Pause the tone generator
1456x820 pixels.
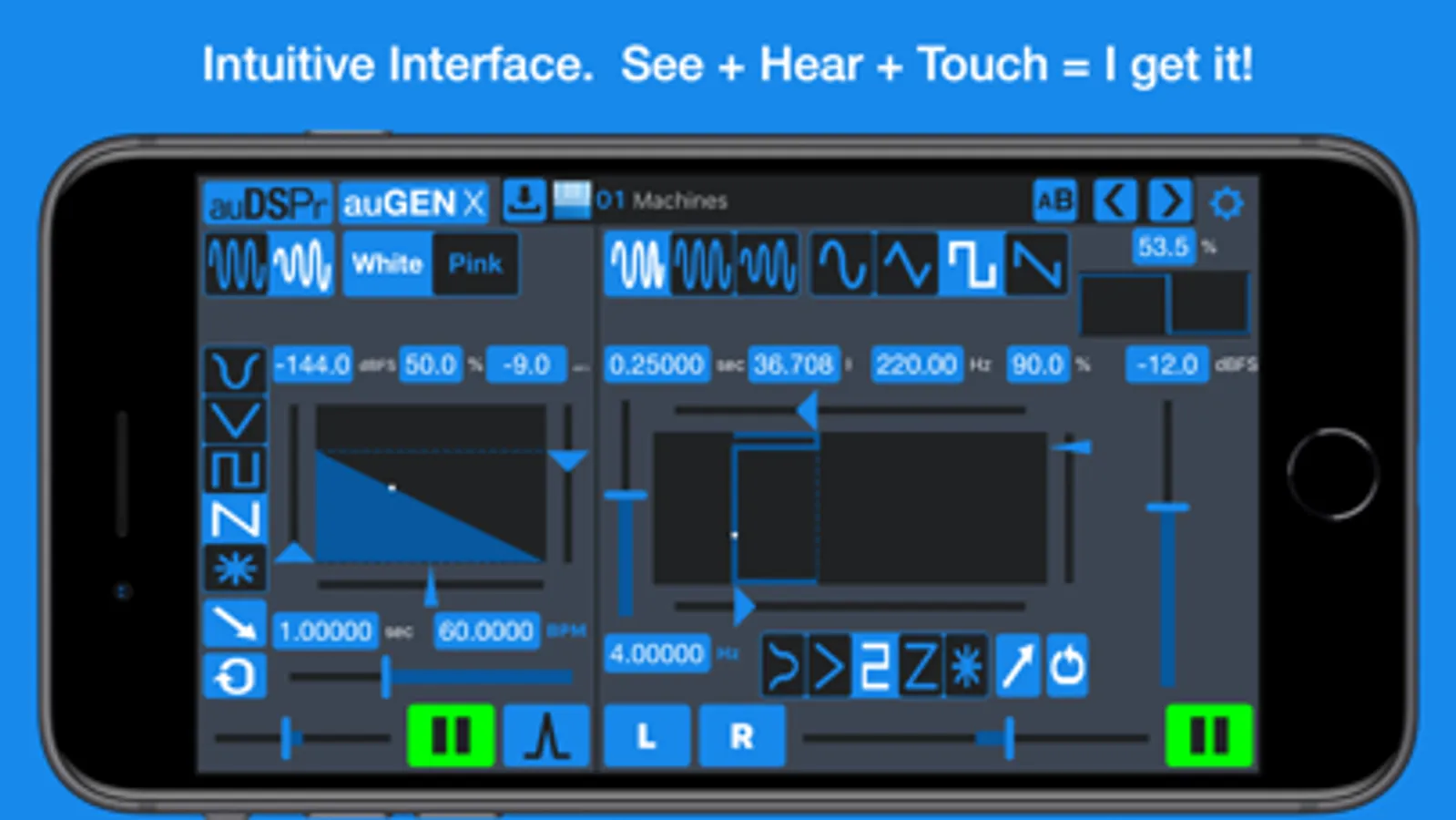pyautogui.click(x=1209, y=734)
